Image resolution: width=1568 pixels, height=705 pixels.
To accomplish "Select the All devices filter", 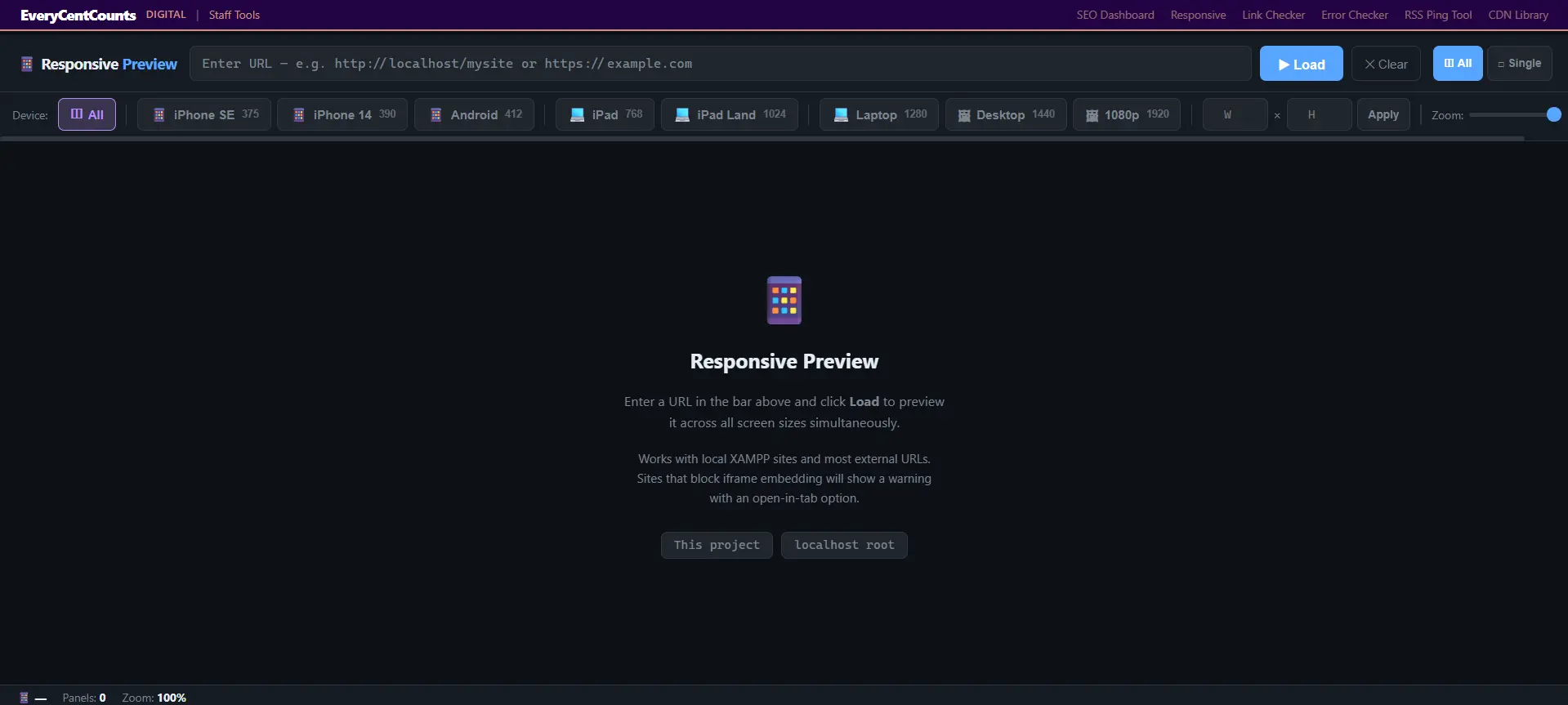I will click(87, 114).
